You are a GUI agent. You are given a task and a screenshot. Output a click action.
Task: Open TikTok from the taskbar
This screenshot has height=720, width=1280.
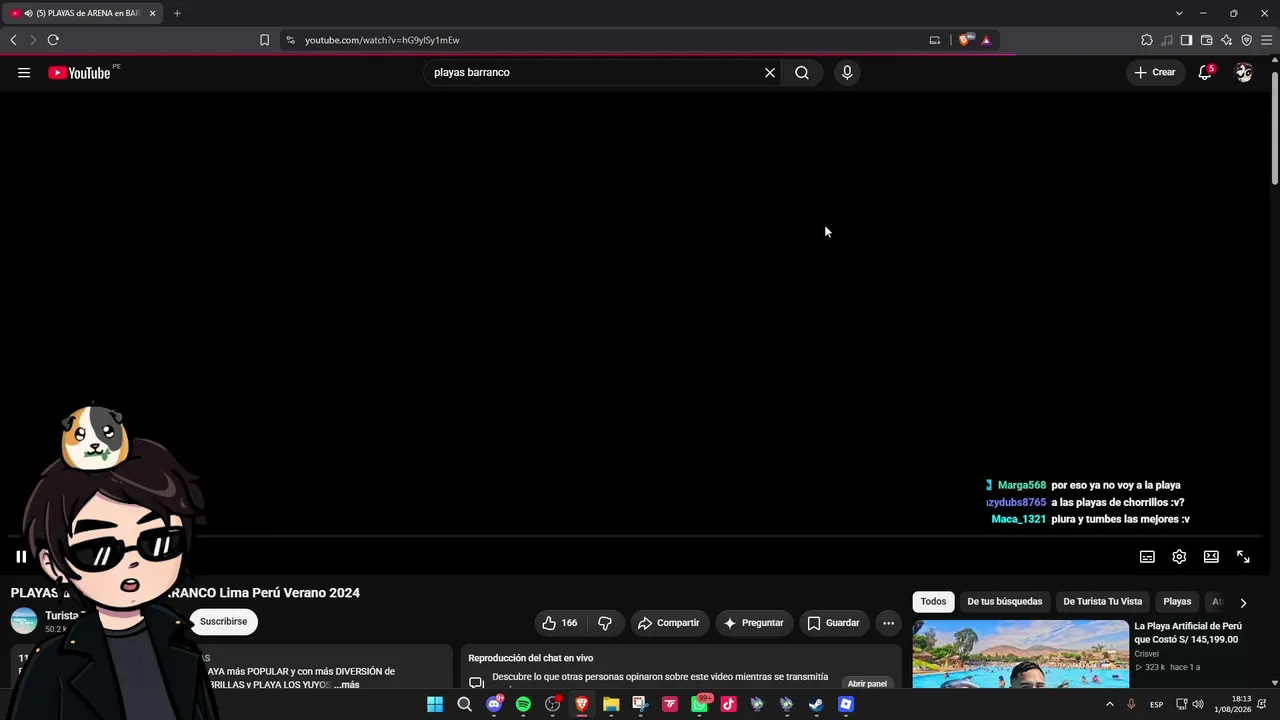[728, 704]
